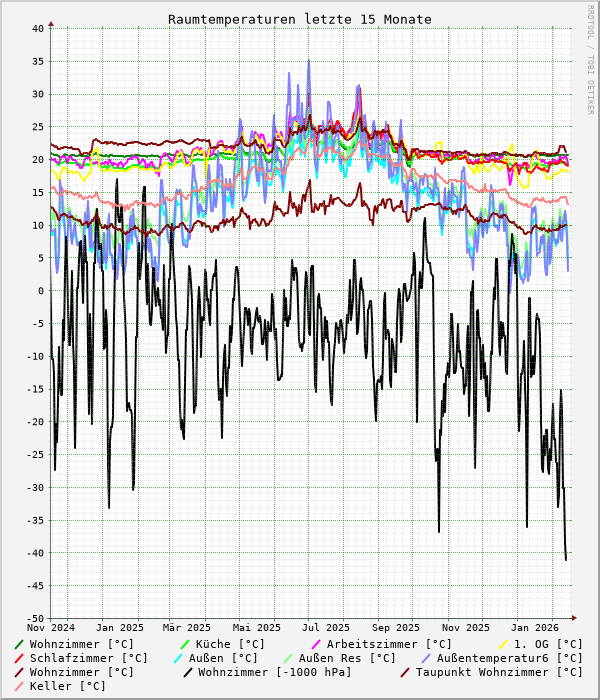Click the 'Nov 2024' x-axis label

click(51, 628)
